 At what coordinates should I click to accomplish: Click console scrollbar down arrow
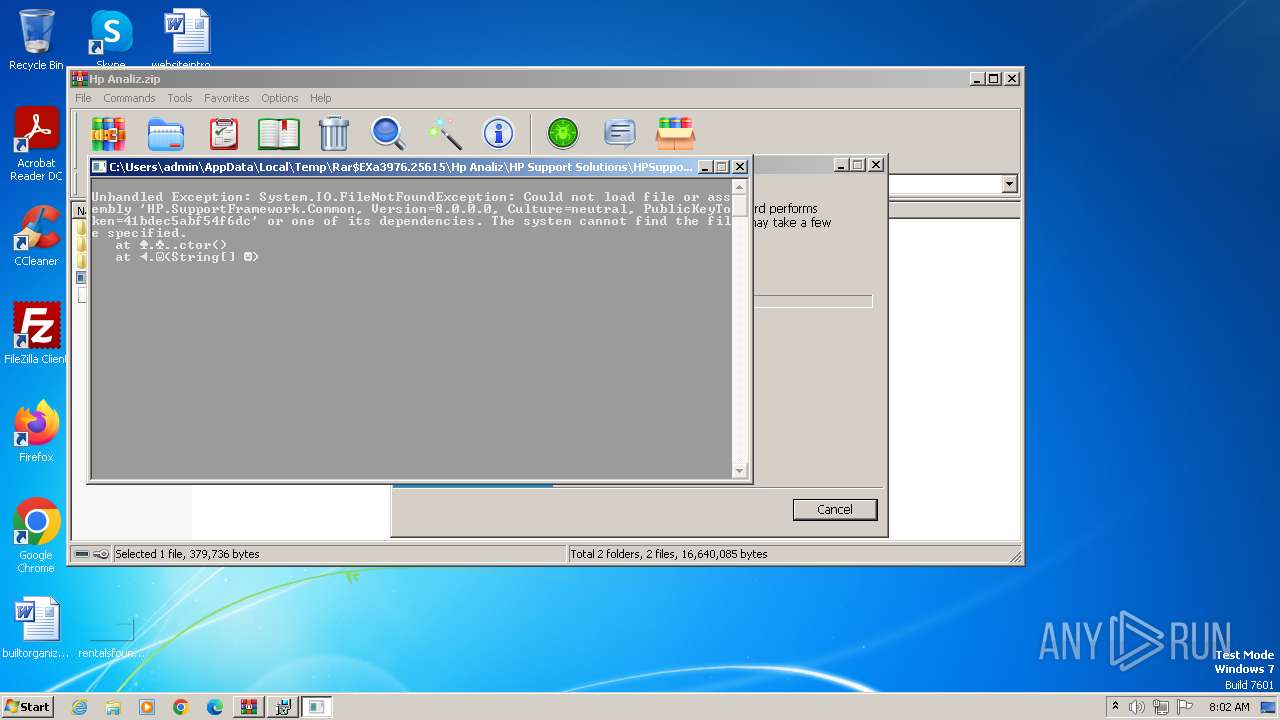(x=740, y=471)
